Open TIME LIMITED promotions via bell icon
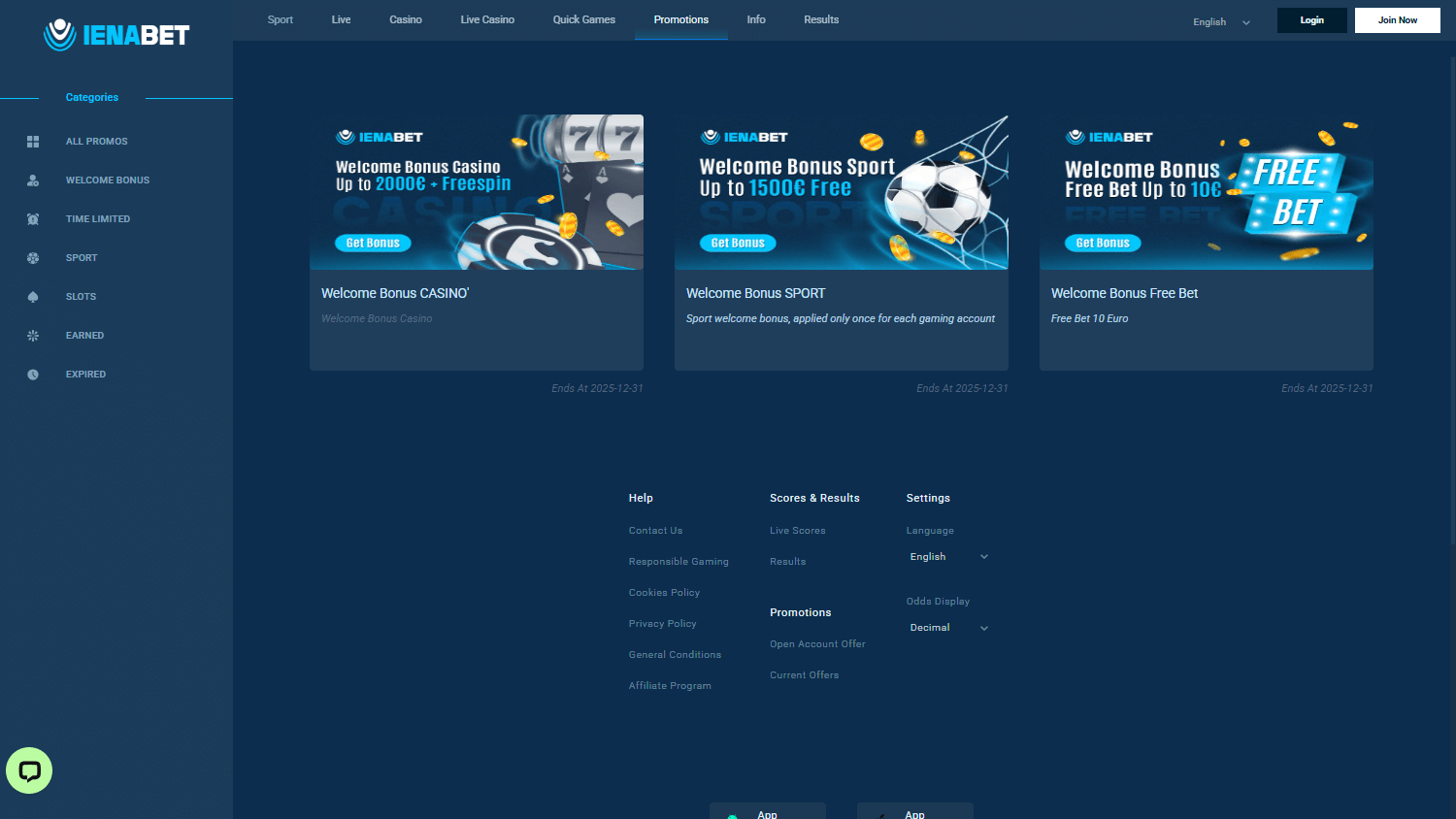 click(32, 218)
